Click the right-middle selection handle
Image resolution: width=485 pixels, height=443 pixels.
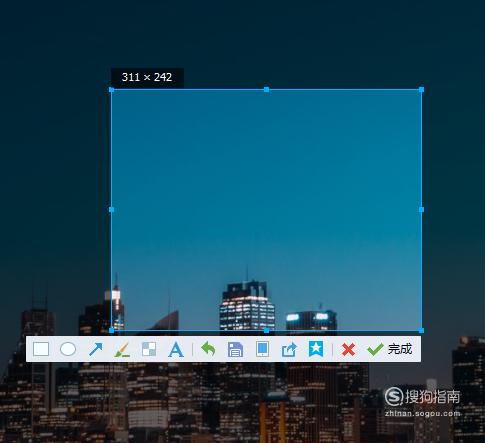[x=421, y=210]
